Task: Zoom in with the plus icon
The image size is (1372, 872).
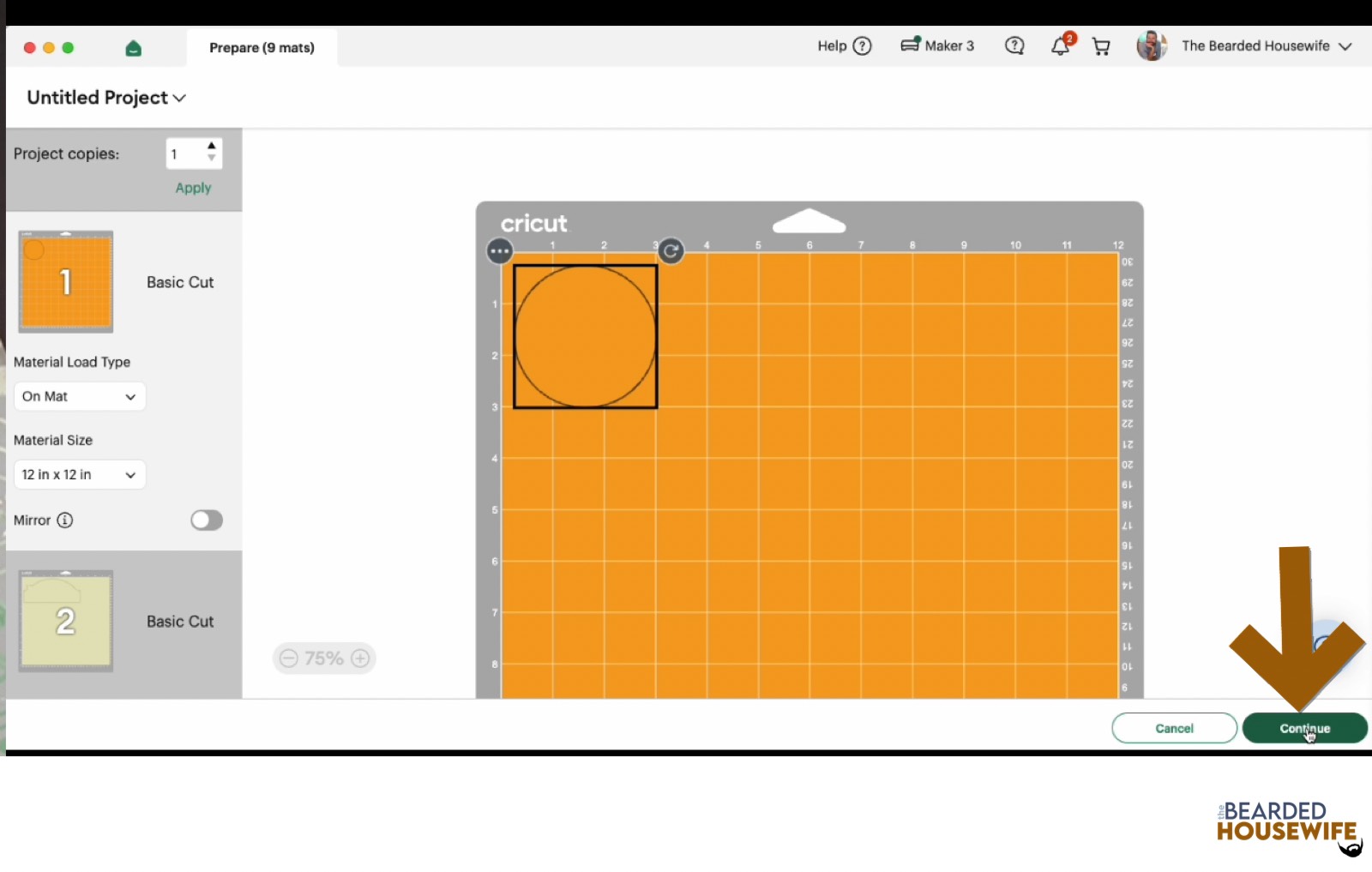Action: coord(361,659)
